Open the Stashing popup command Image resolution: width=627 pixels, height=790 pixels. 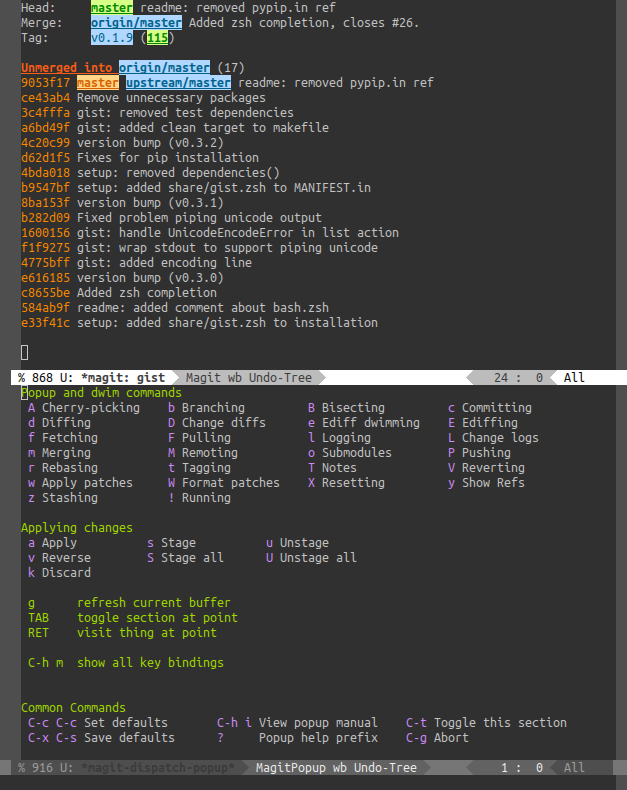(x=69, y=498)
